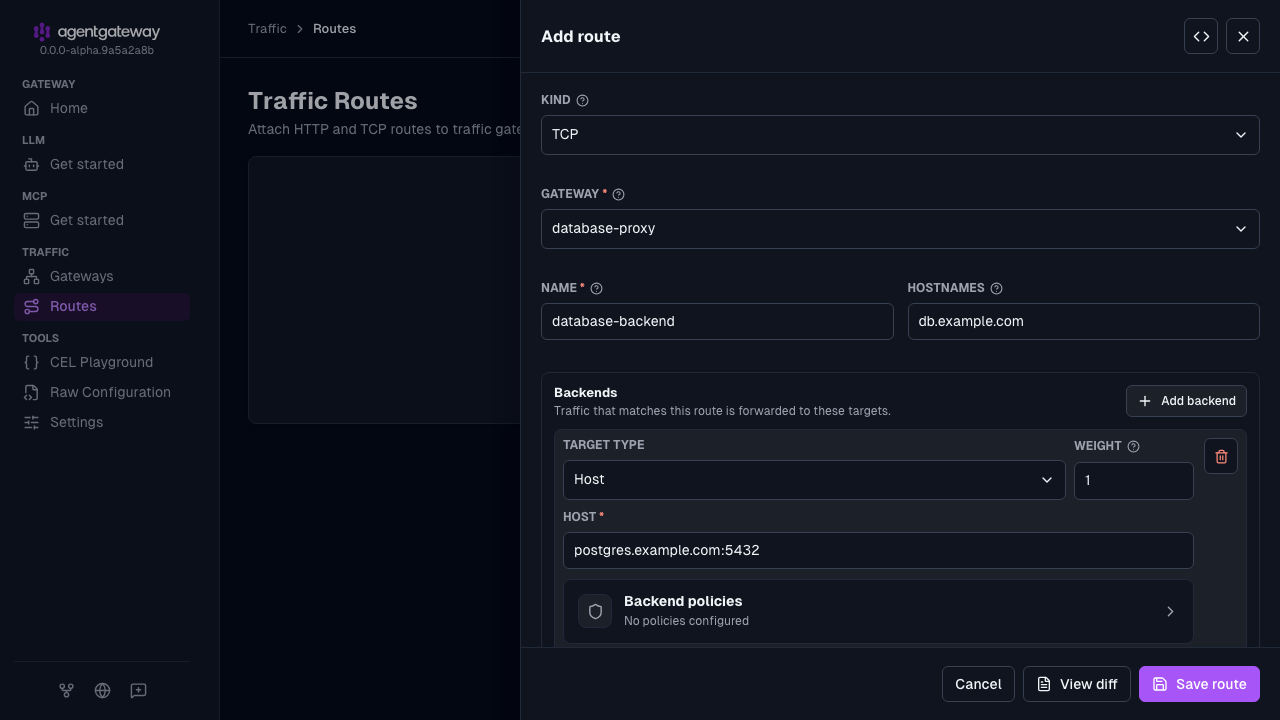
Task: Click the Cancel button
Action: coord(978,684)
